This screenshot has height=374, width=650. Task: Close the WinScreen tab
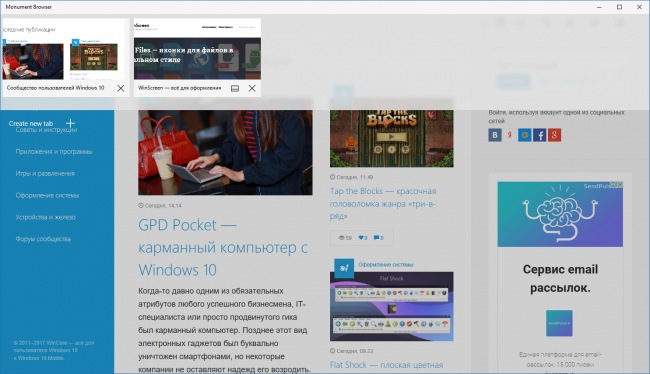(x=252, y=88)
